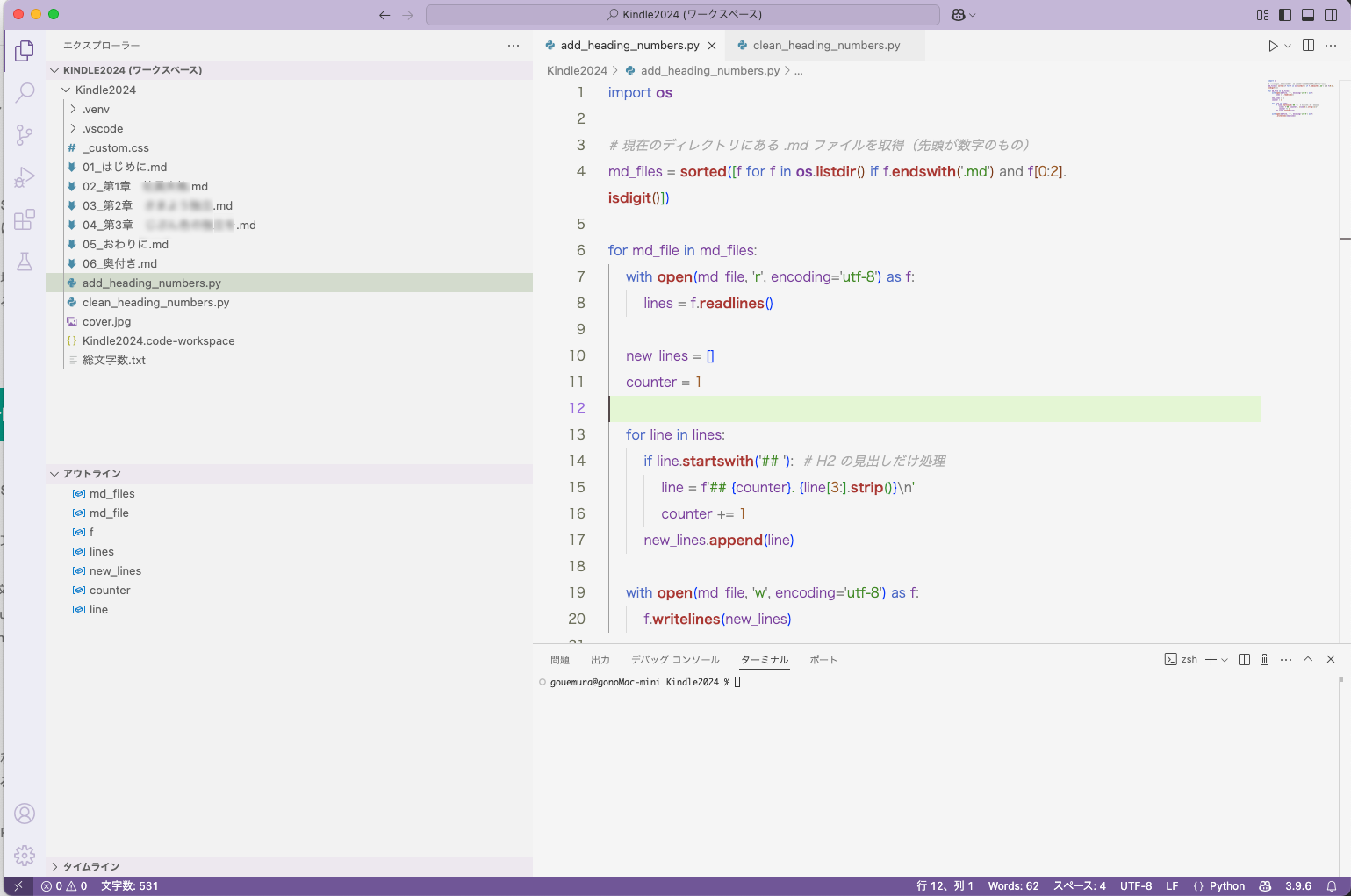Split the terminal panel
The width and height of the screenshot is (1351, 896).
(1244, 659)
